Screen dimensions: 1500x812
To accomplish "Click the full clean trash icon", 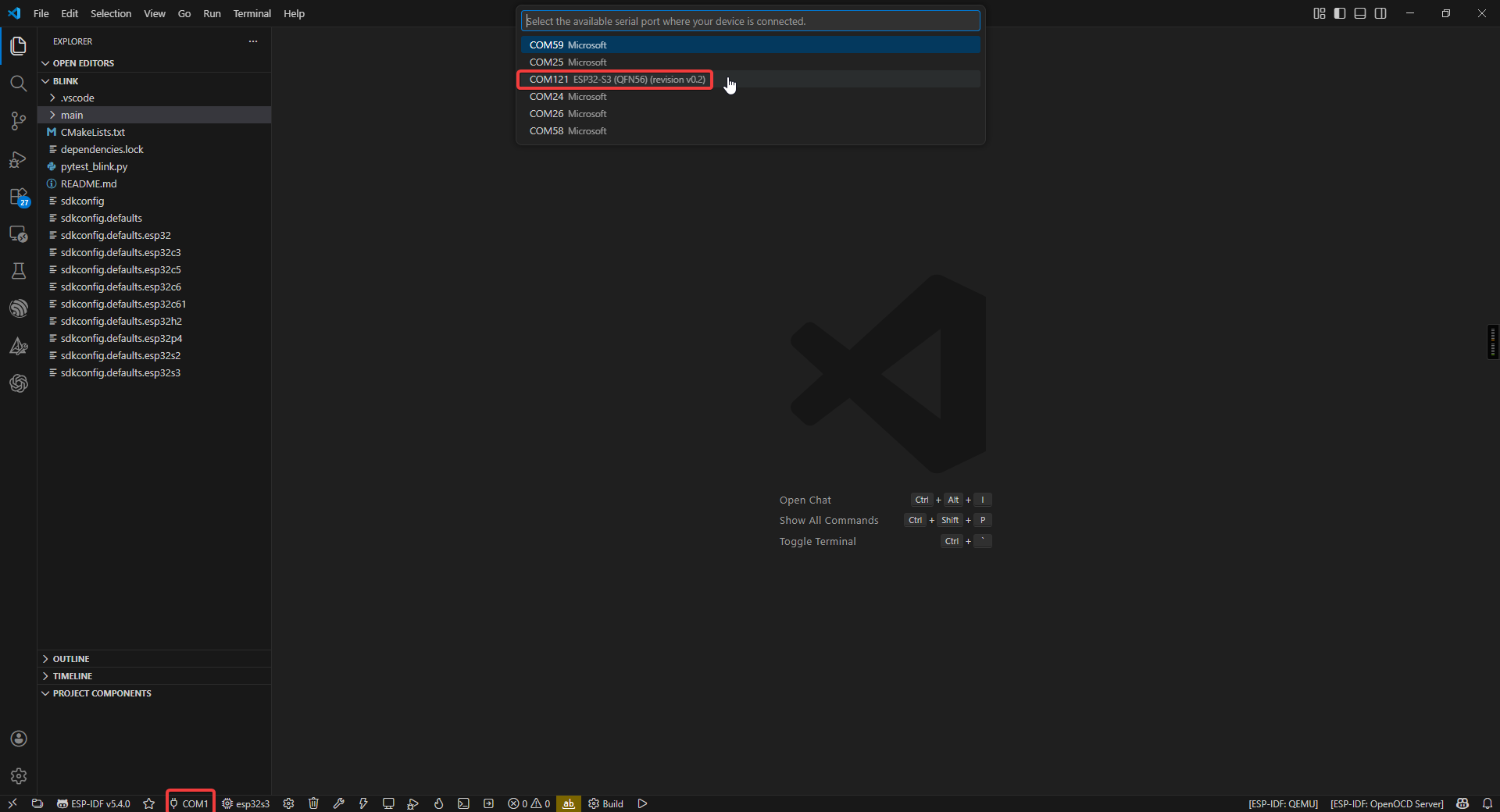I will [x=313, y=803].
